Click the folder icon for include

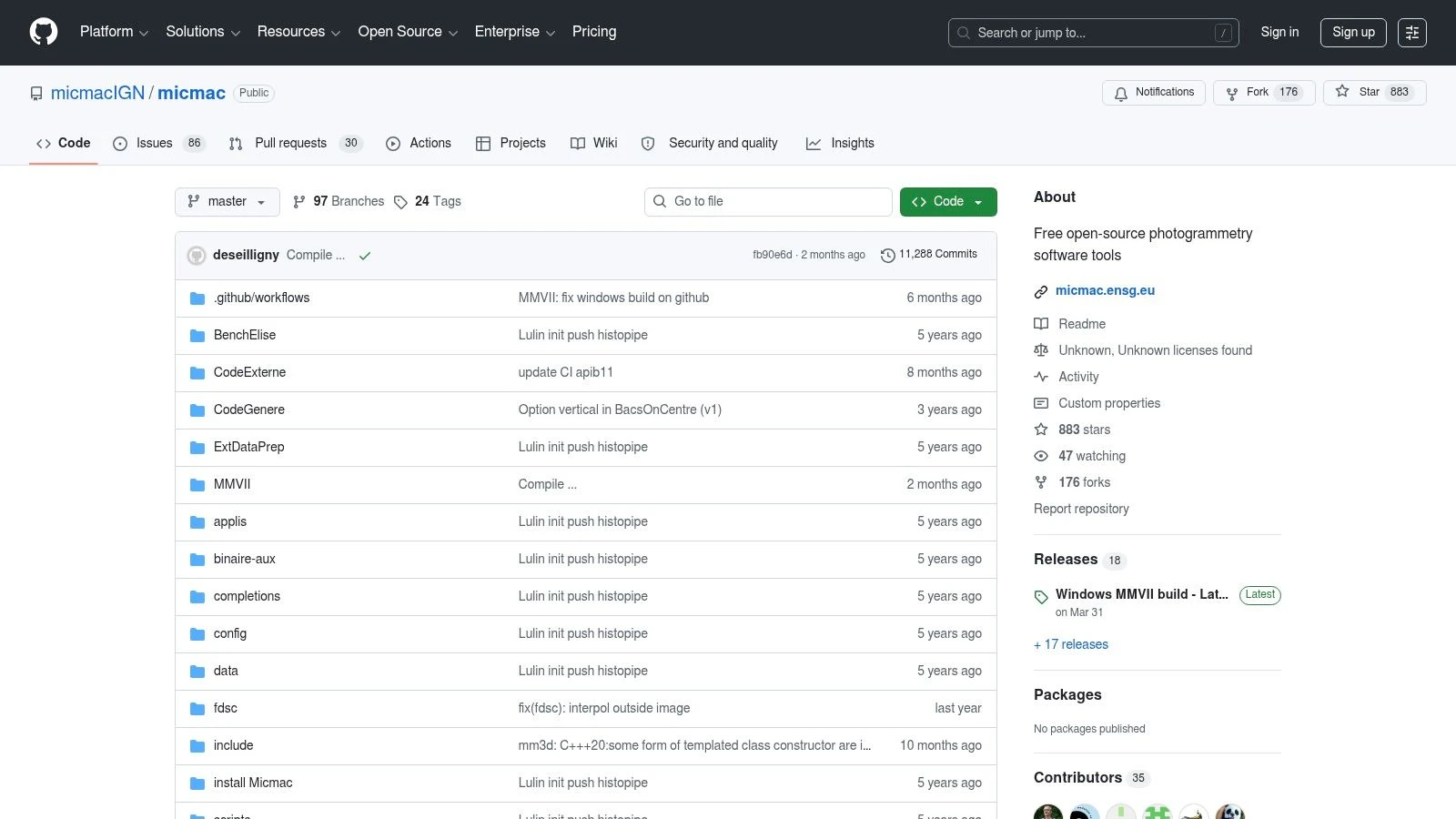[x=197, y=746]
